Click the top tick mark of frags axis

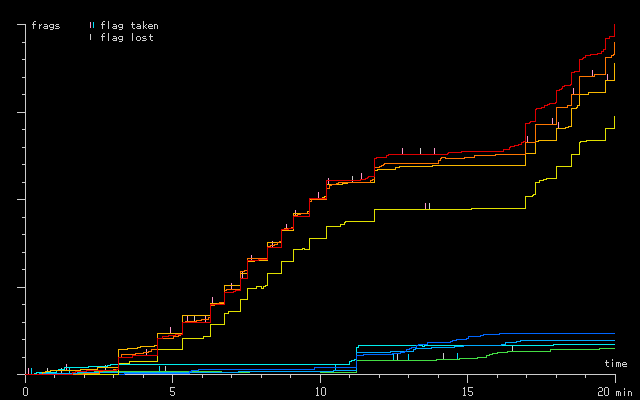pyautogui.click(x=22, y=25)
